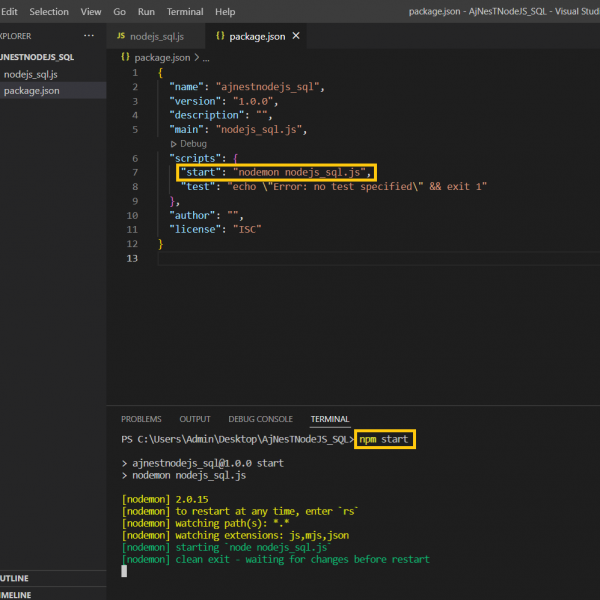The image size is (600, 600).
Task: Open the Help menu
Action: tap(225, 11)
